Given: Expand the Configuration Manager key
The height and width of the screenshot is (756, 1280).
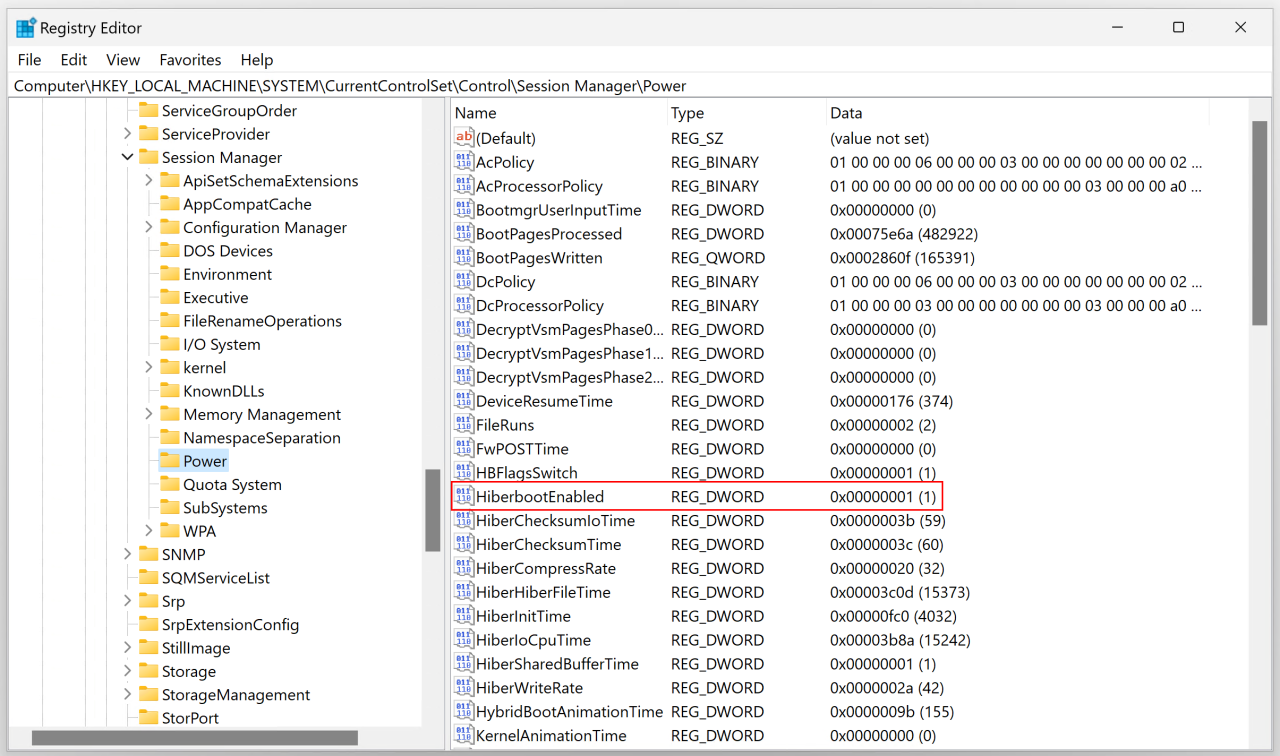Looking at the screenshot, I should 148,228.
